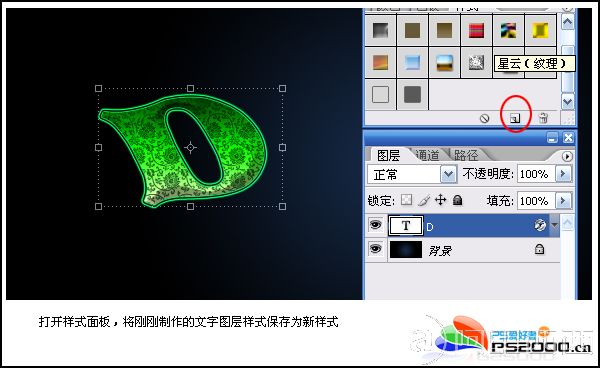The width and height of the screenshot is (600, 368).
Task: Click the 不透明度 100% value field
Action: pyautogui.click(x=536, y=174)
